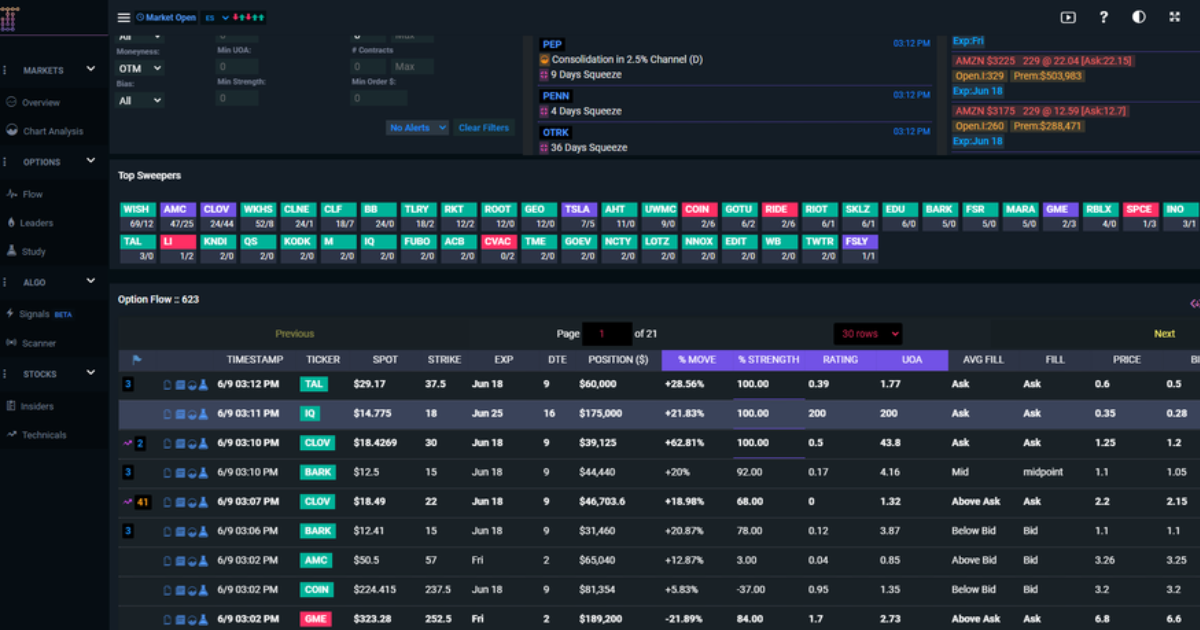Open document icon on TAL row
This screenshot has height=630, width=1200.
pyautogui.click(x=167, y=384)
